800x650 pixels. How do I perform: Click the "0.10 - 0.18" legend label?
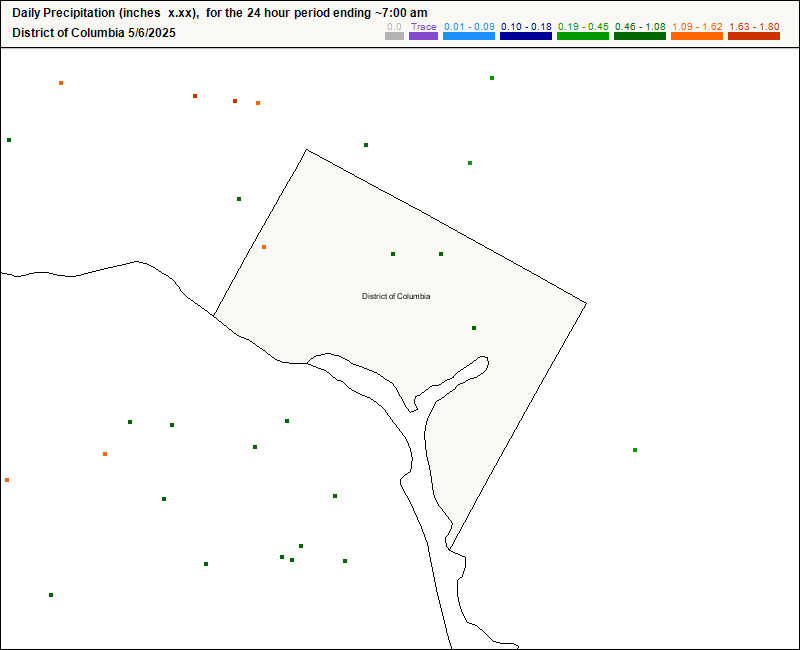click(526, 27)
